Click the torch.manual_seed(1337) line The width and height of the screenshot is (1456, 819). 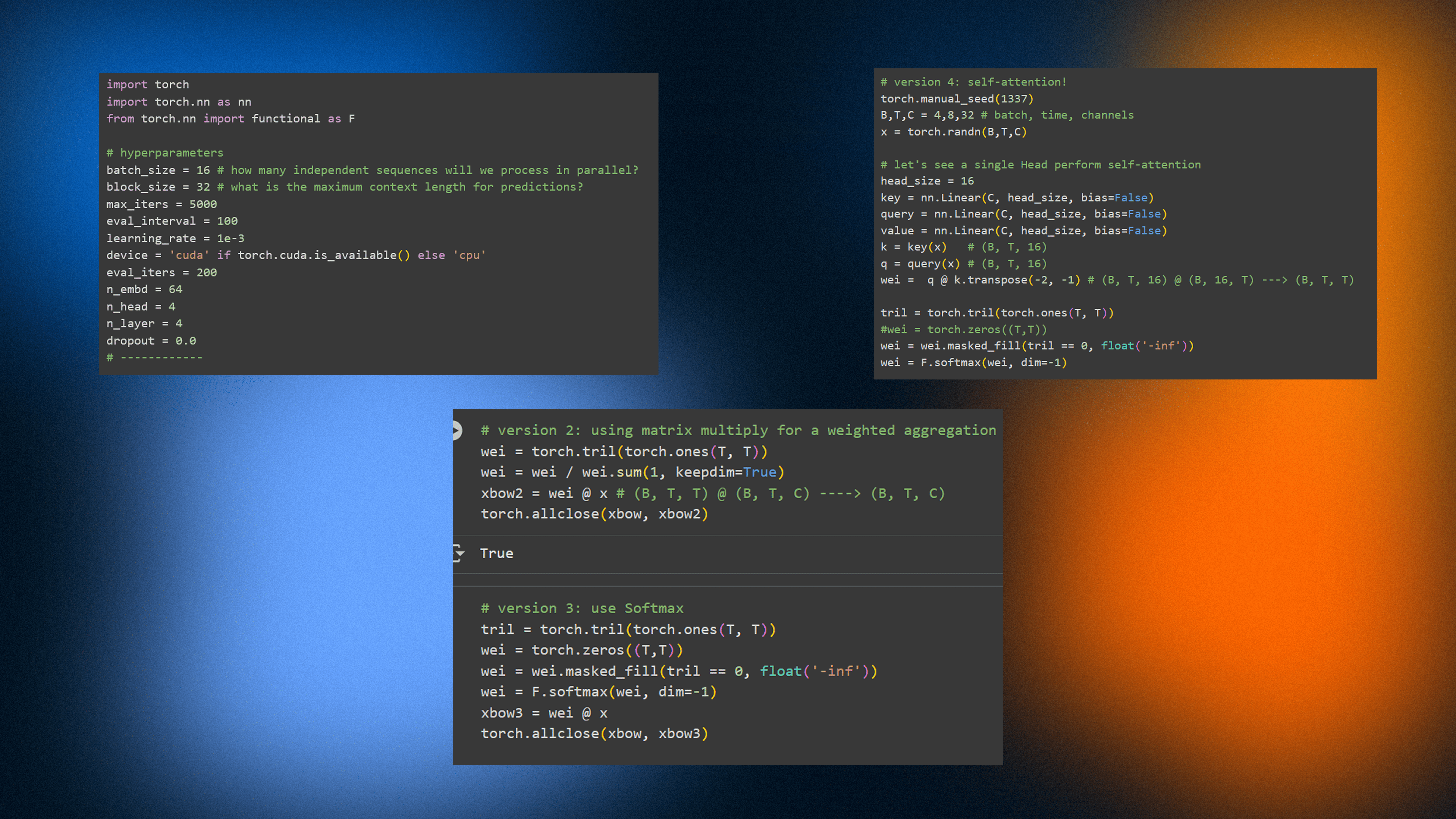pos(956,99)
